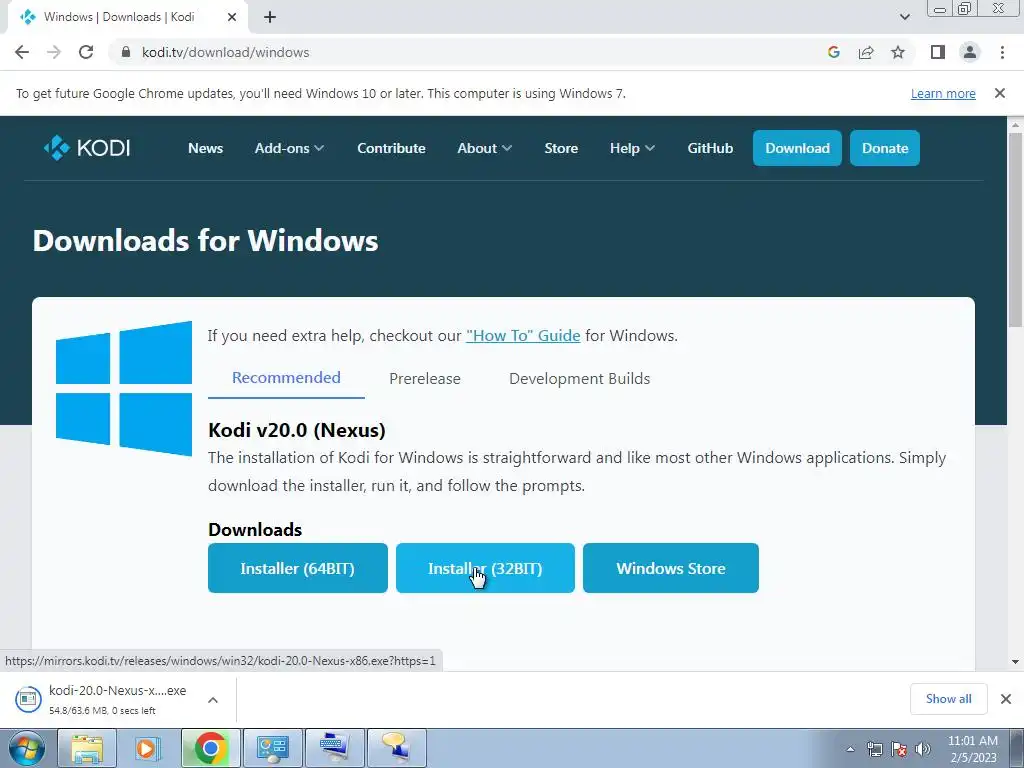Image resolution: width=1024 pixels, height=768 pixels.
Task: Click the Donate button
Action: pyautogui.click(x=885, y=148)
